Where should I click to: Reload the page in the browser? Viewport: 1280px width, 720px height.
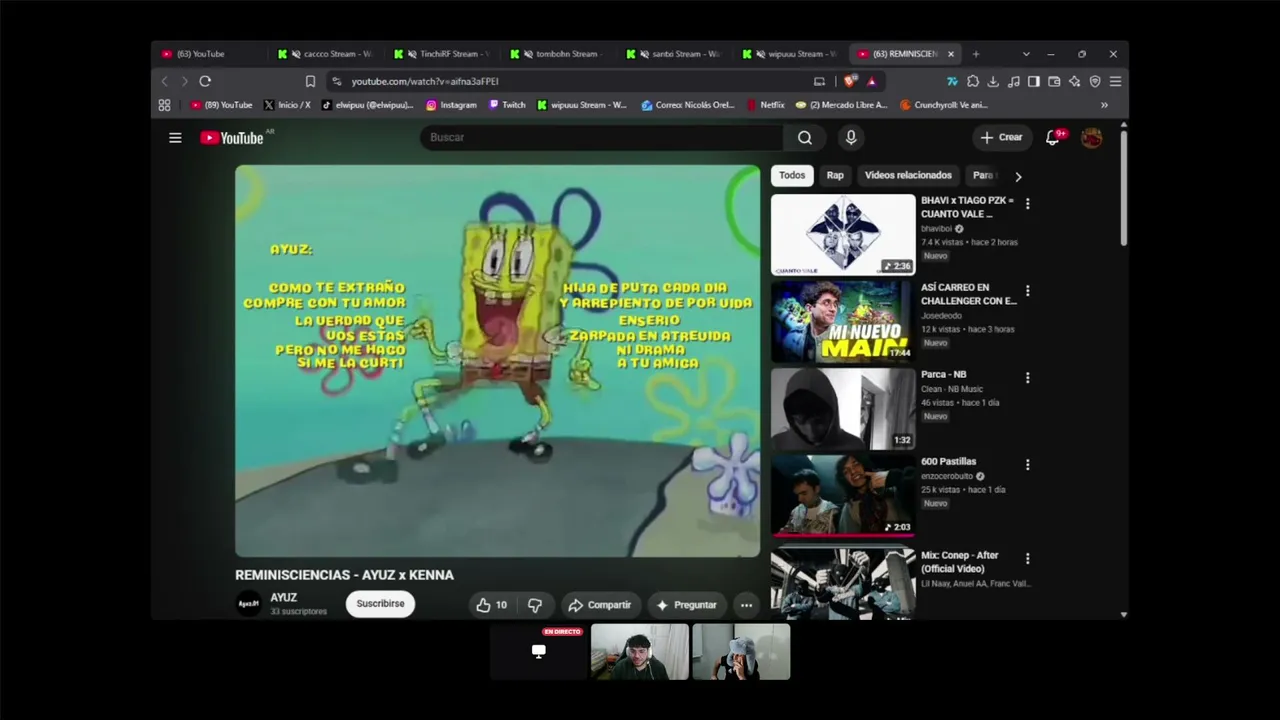(205, 81)
